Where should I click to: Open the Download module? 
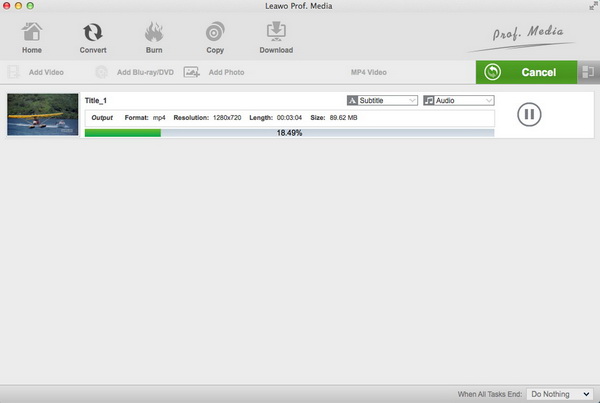click(276, 38)
